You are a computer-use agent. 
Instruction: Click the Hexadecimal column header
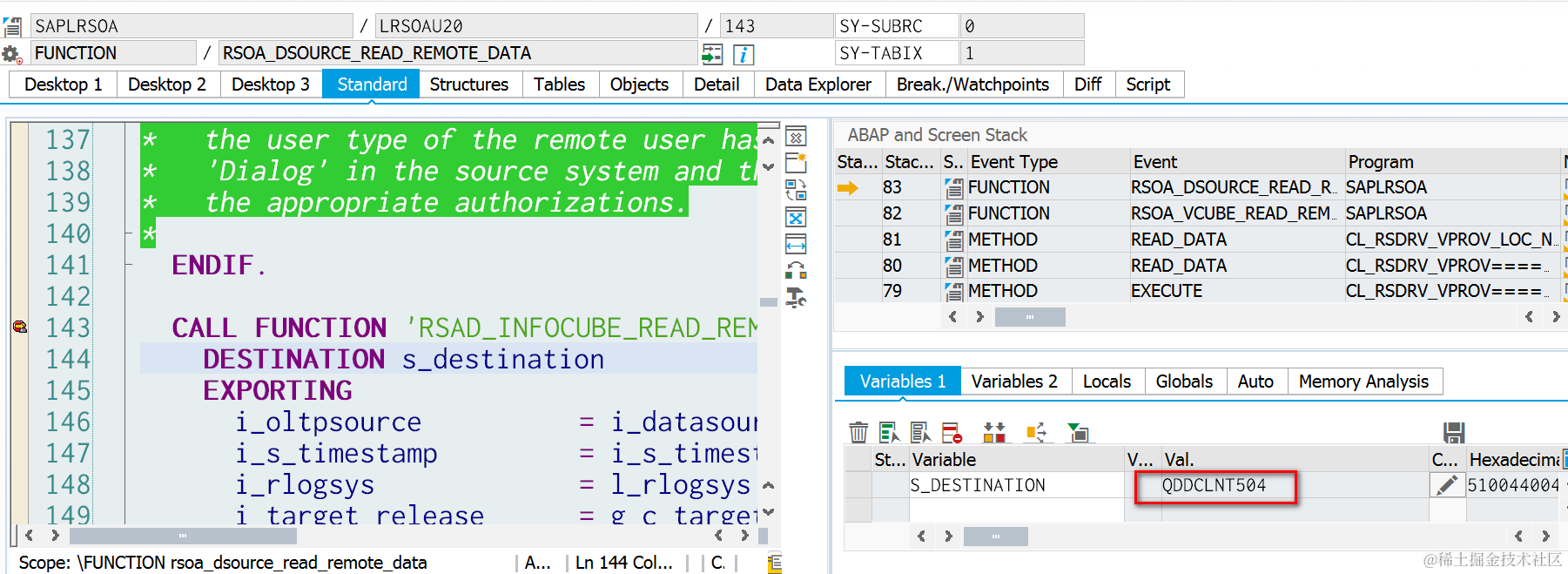coord(1514,459)
